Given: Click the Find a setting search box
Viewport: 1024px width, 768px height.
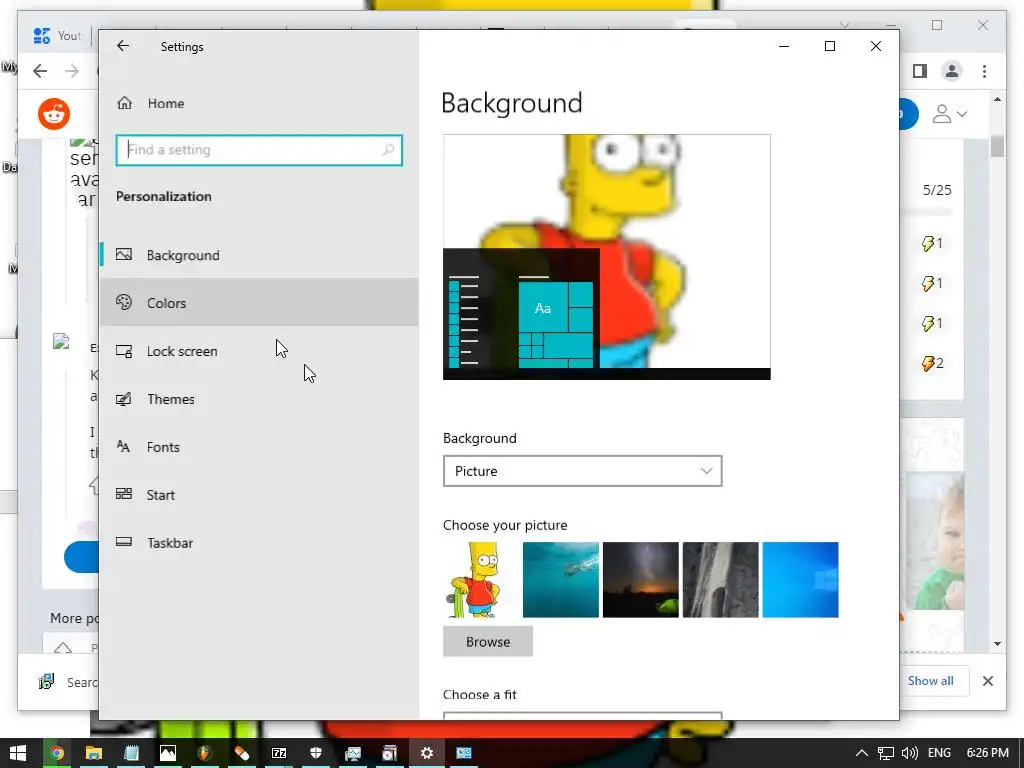Looking at the screenshot, I should pos(259,150).
